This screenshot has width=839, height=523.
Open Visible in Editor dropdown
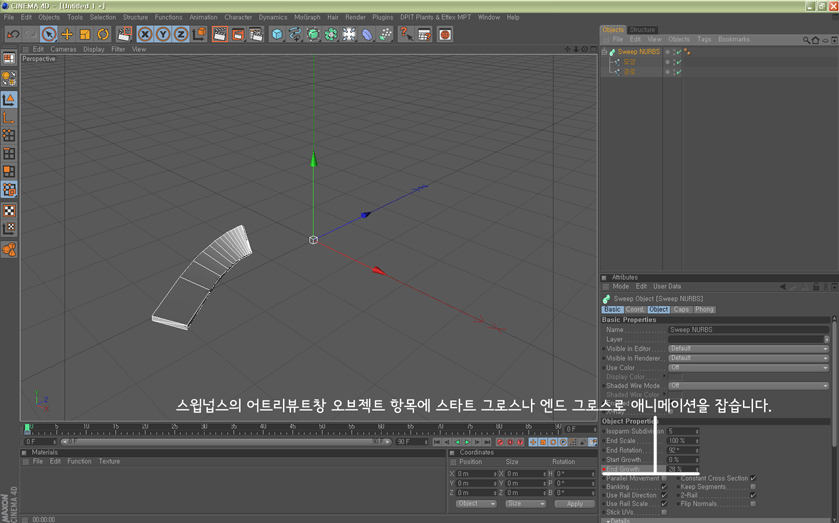749,348
